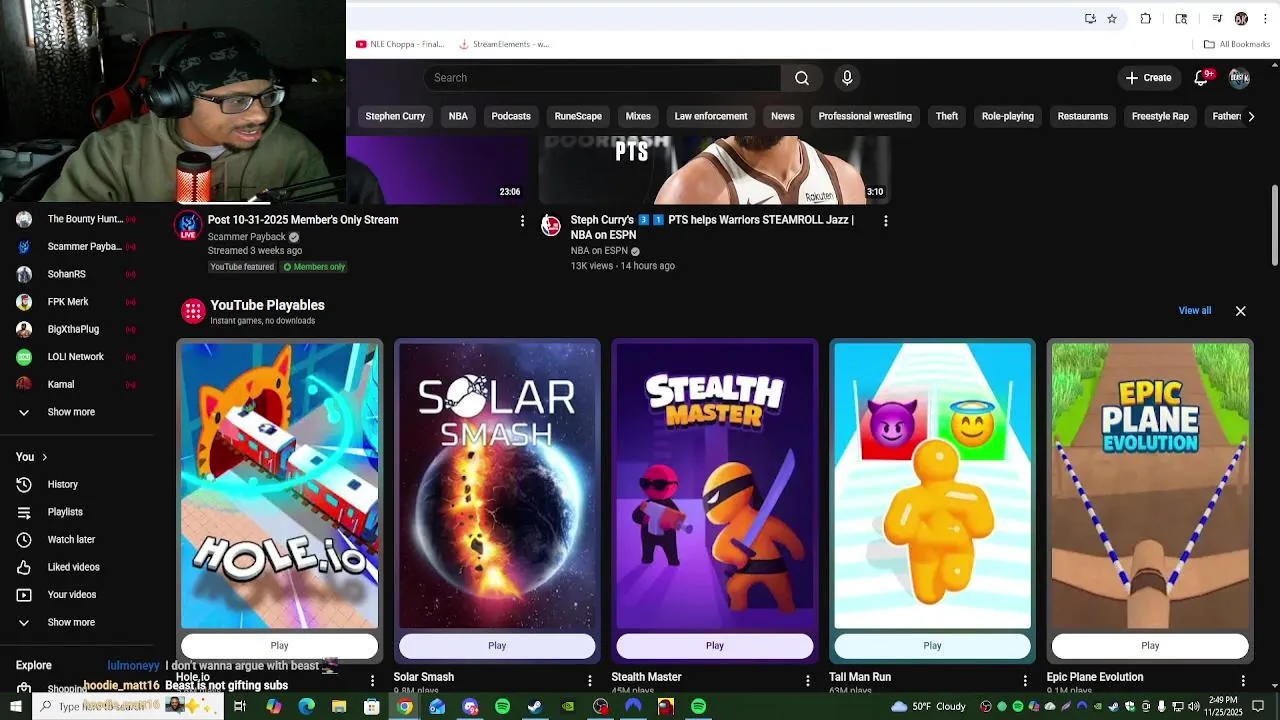This screenshot has height=720, width=1280.
Task: Open Liked videos in the sidebar
Action: [73, 567]
